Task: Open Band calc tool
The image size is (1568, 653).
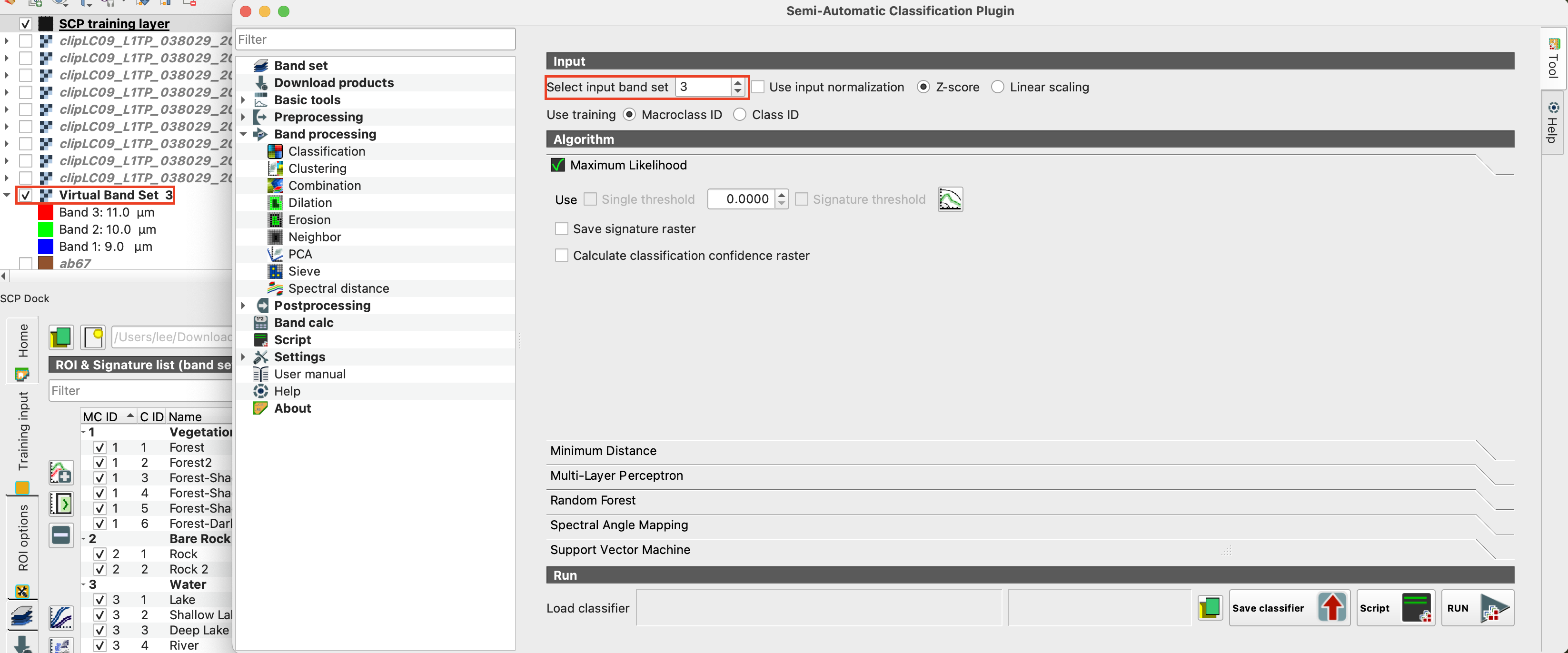Action: coord(303,322)
